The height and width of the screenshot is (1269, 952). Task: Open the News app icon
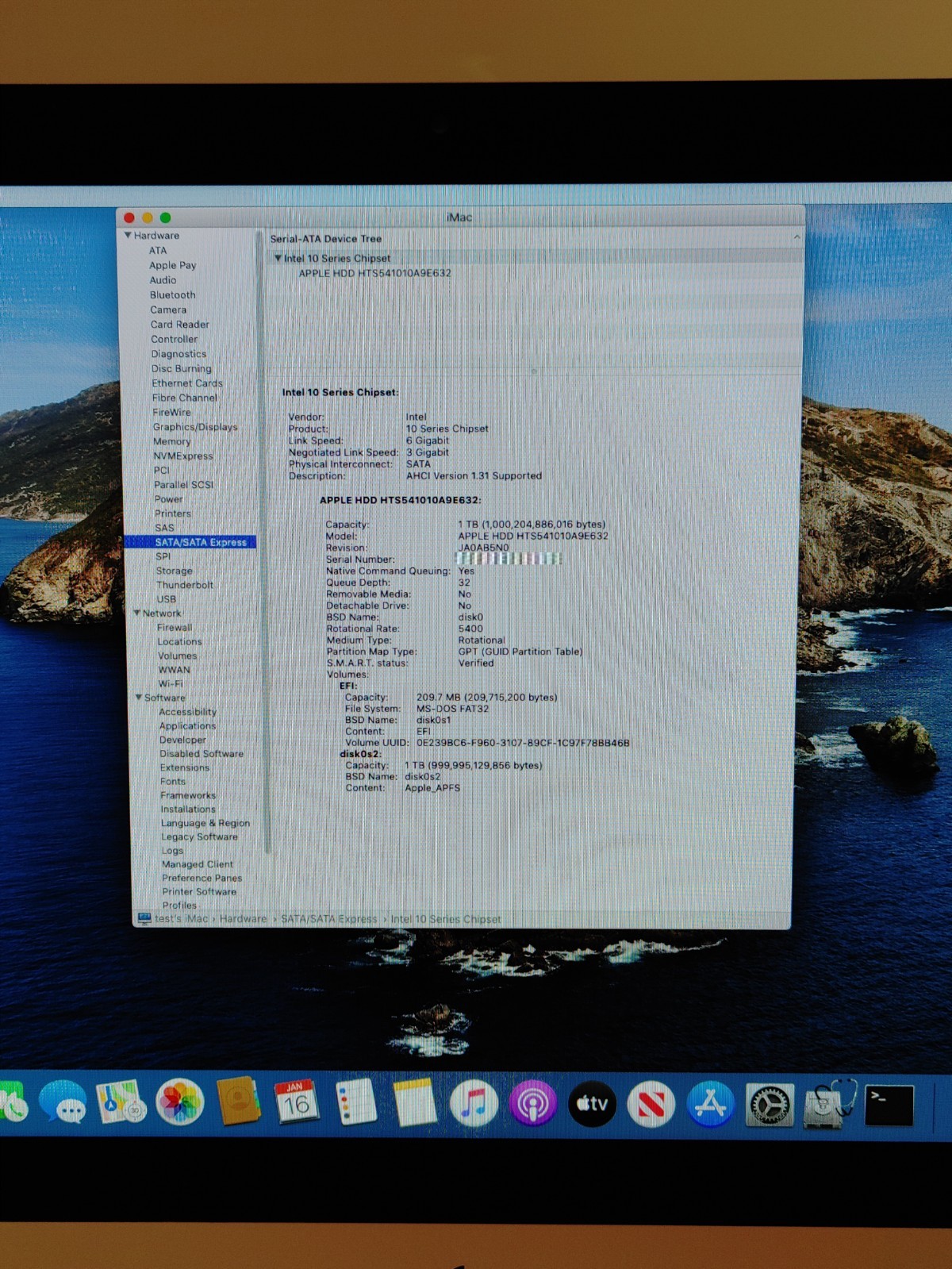(x=651, y=1104)
